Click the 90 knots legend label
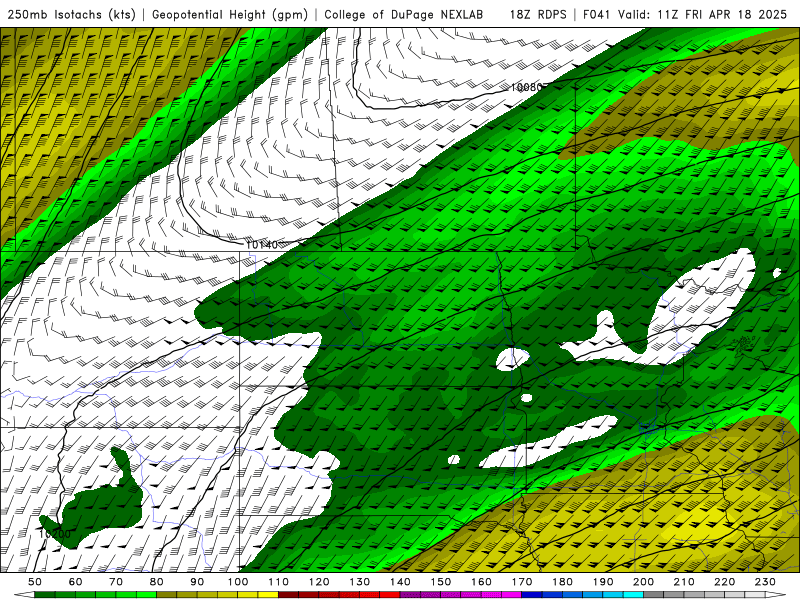This screenshot has width=800, height=600. coord(197,582)
